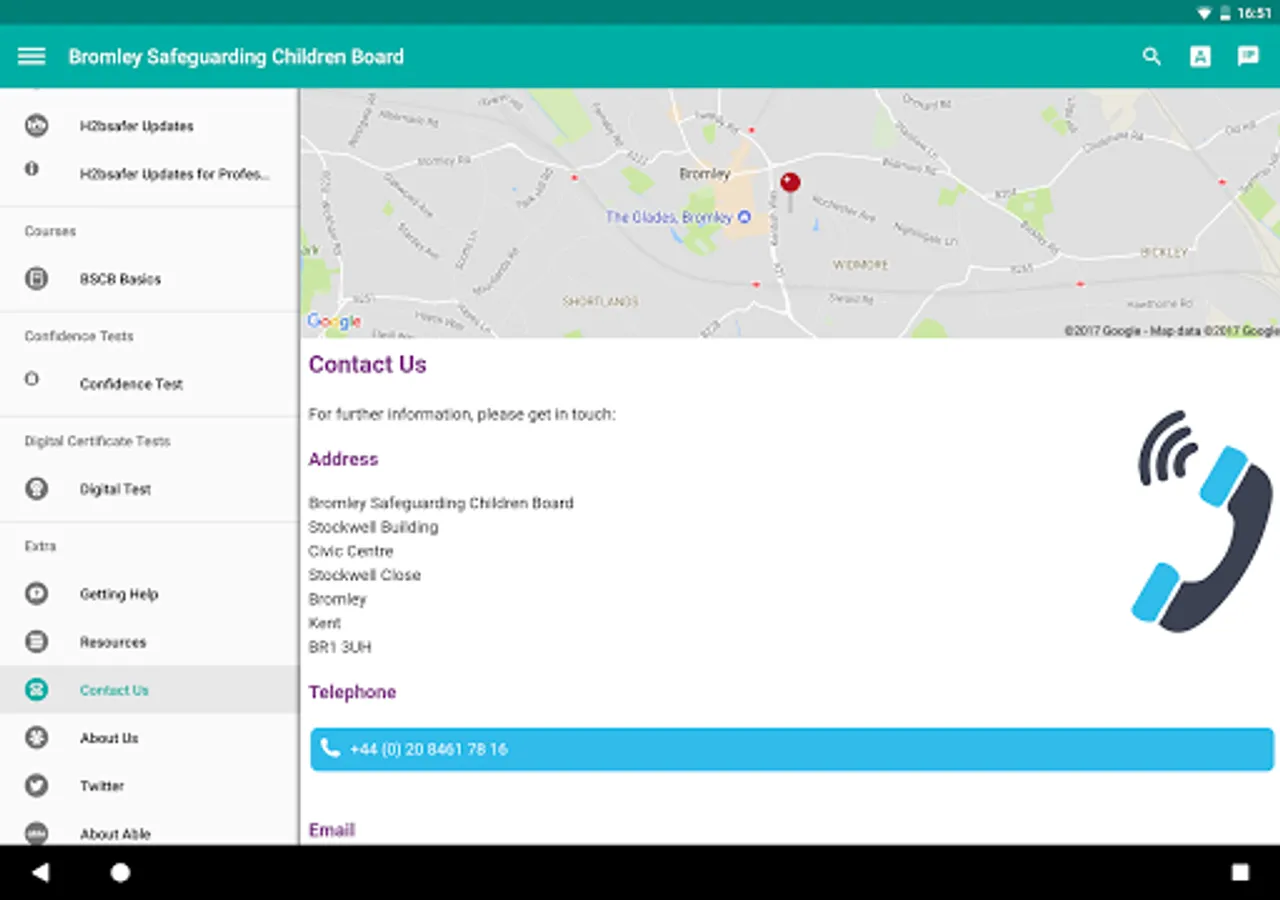1280x900 pixels.
Task: Click the info icon beside H2bsafer Updates for Professionals
Action: pos(32,169)
